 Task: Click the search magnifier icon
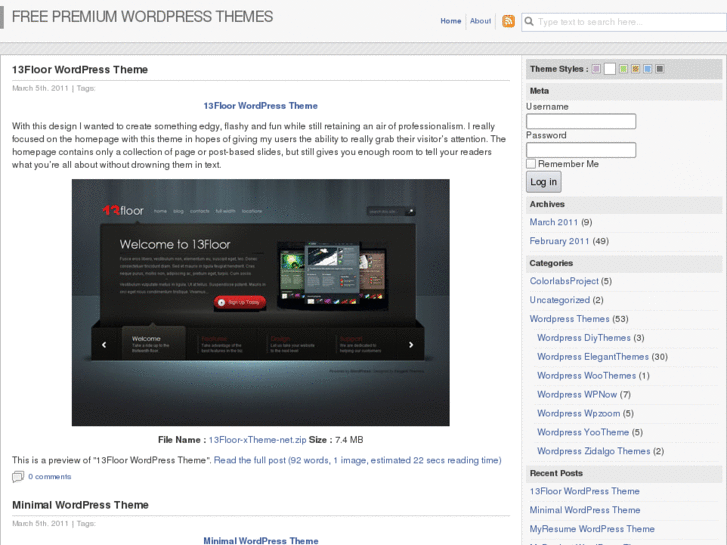529,21
